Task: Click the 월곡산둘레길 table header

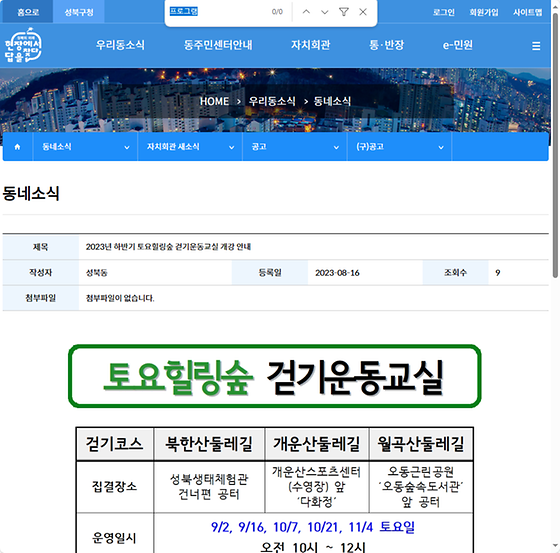Action: 421,444
